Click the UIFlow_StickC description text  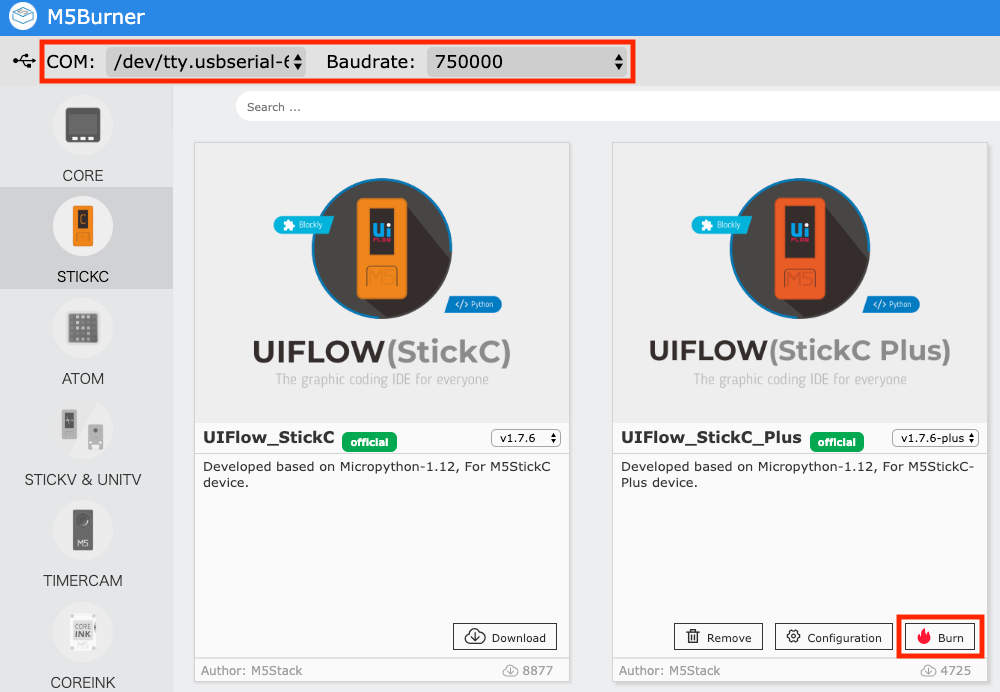click(377, 475)
